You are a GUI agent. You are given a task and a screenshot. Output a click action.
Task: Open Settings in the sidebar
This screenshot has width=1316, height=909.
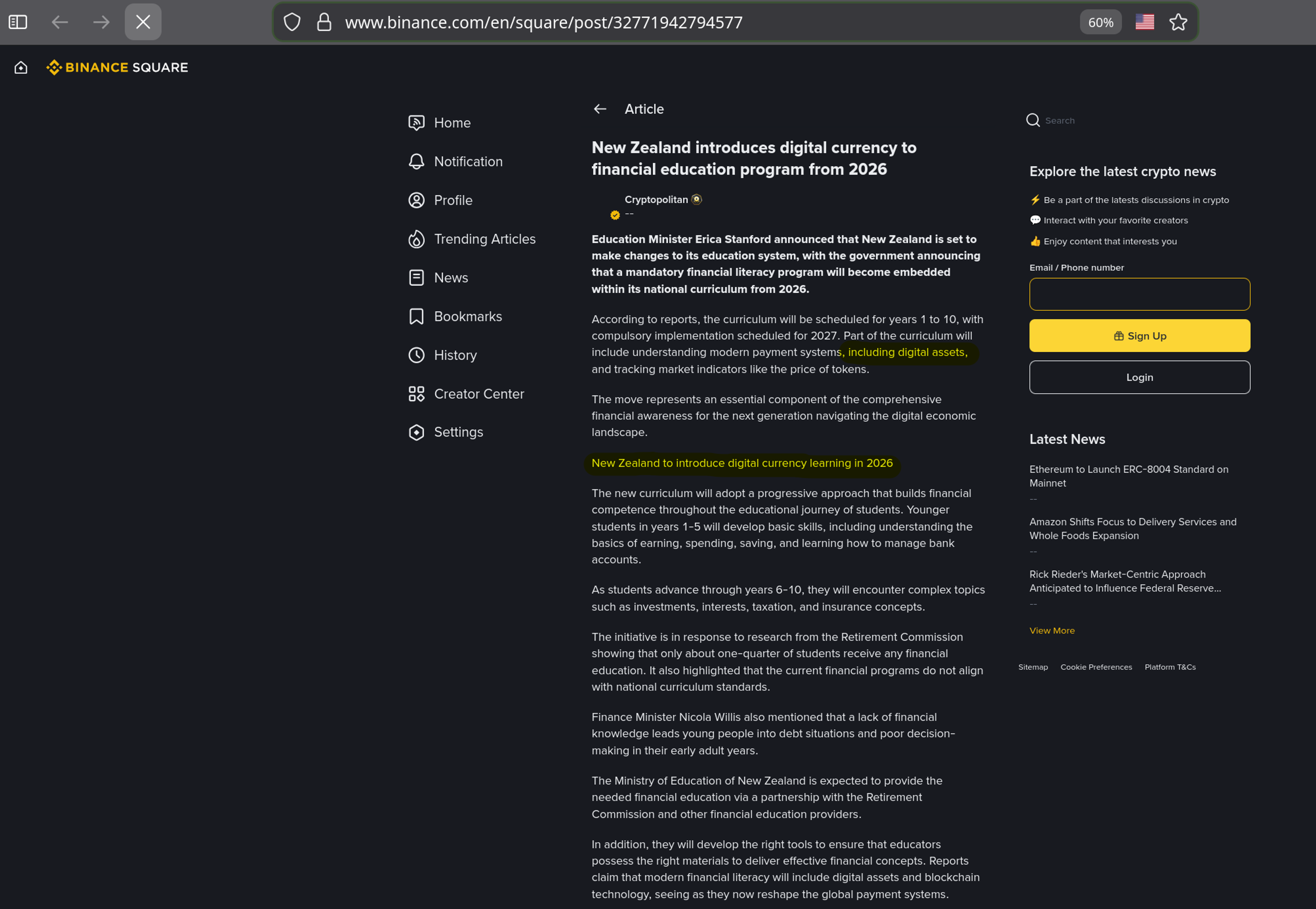pyautogui.click(x=446, y=432)
